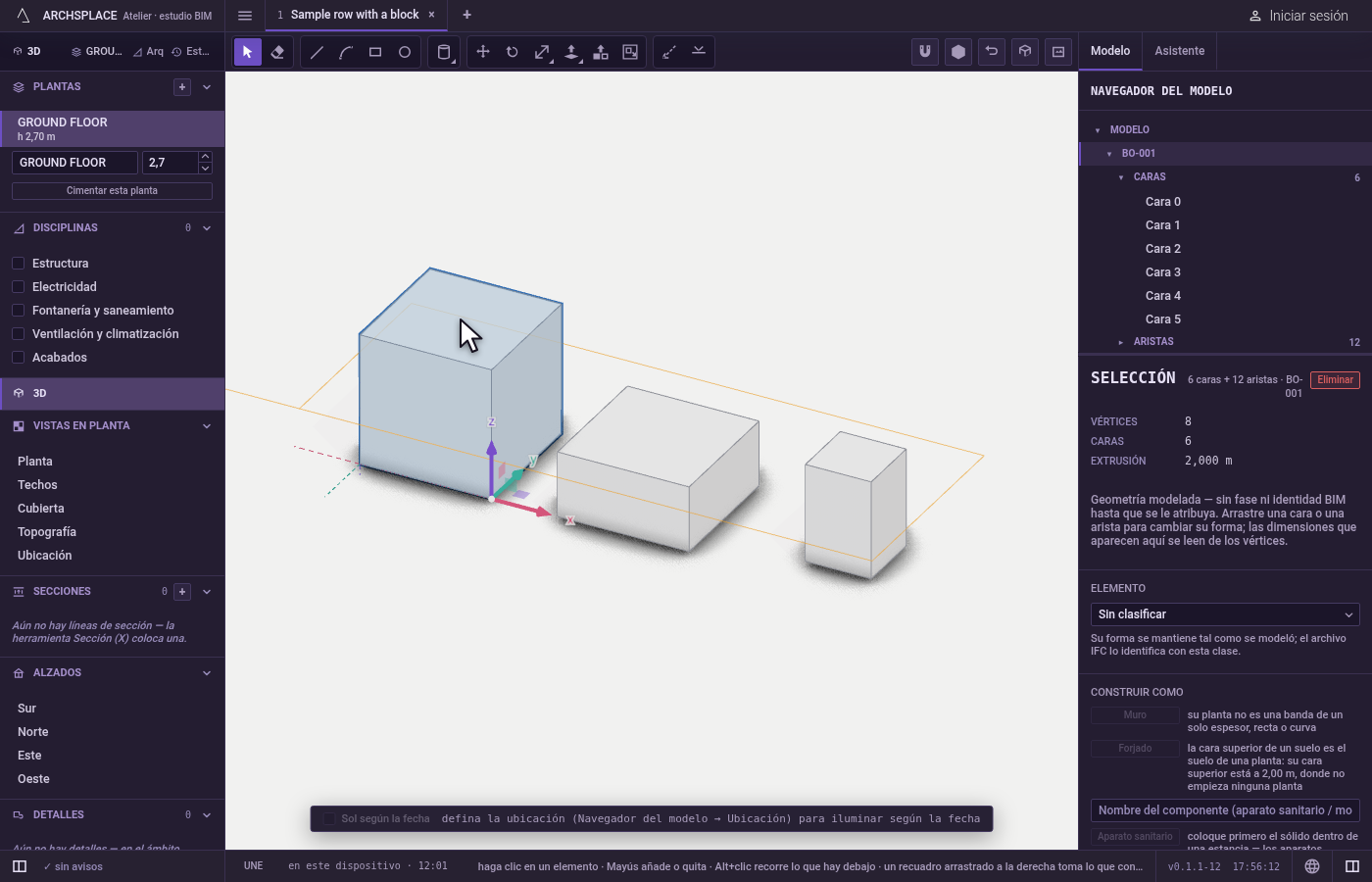
Task: Select the Eraser tool
Action: click(277, 52)
